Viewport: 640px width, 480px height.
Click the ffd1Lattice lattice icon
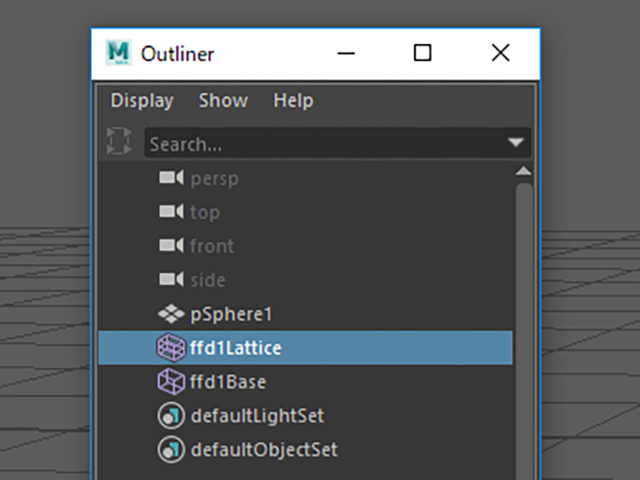pyautogui.click(x=171, y=348)
